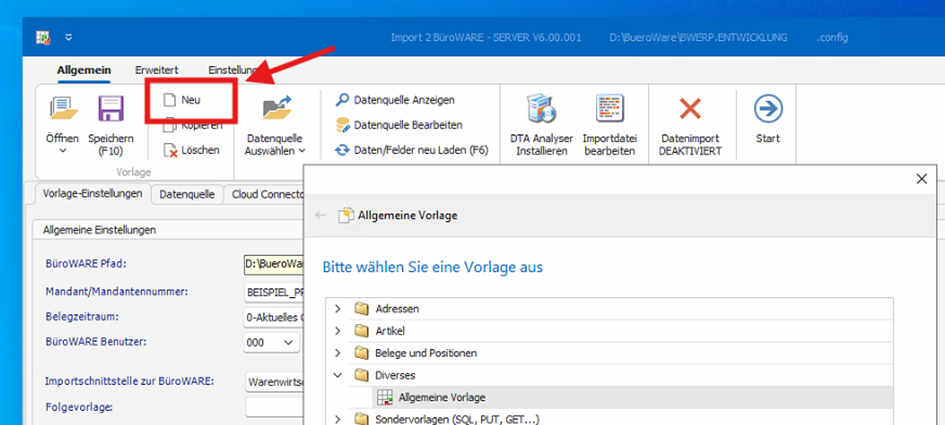Screen dimensions: 945x425
Task: Copy the template with Kopieren
Action: pyautogui.click(x=194, y=125)
